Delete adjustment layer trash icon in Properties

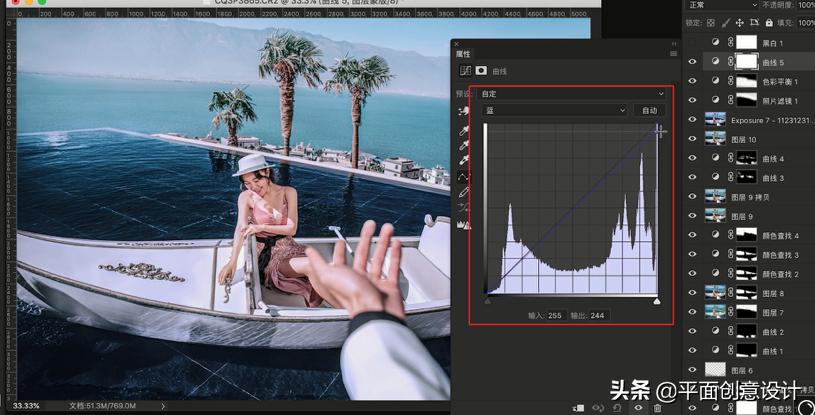tap(658, 408)
